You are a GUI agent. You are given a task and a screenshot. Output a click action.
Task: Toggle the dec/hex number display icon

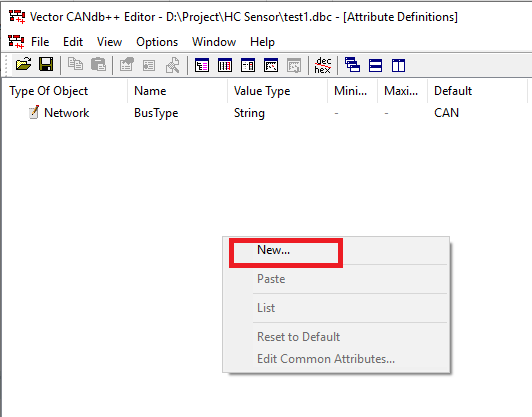point(323,65)
